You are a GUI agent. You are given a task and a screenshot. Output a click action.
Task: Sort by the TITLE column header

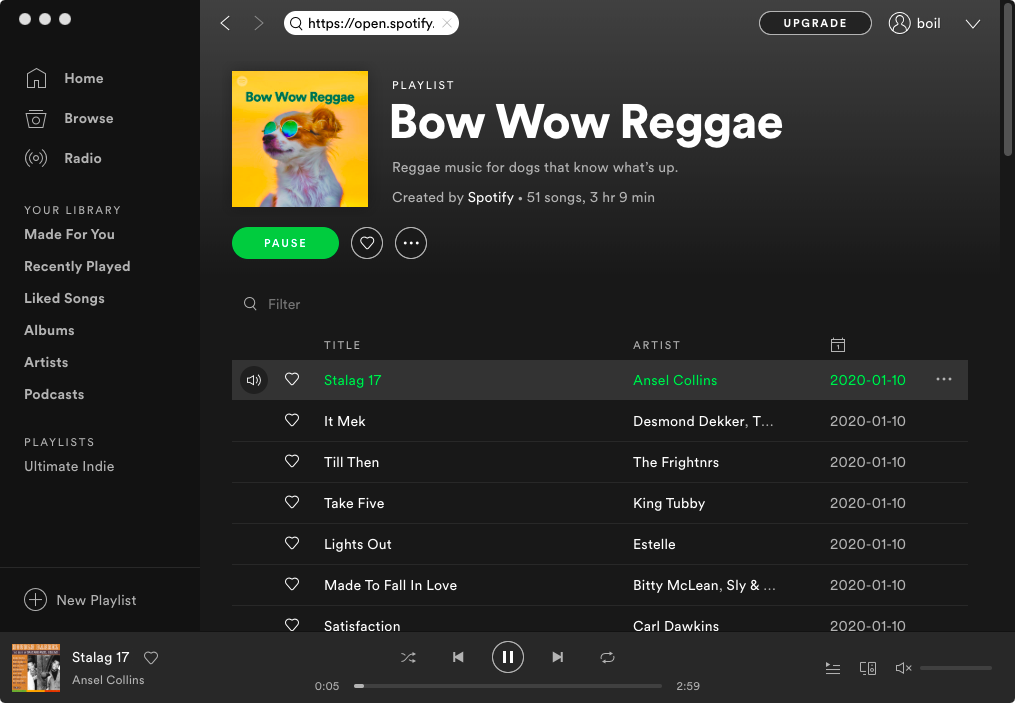click(x=342, y=345)
